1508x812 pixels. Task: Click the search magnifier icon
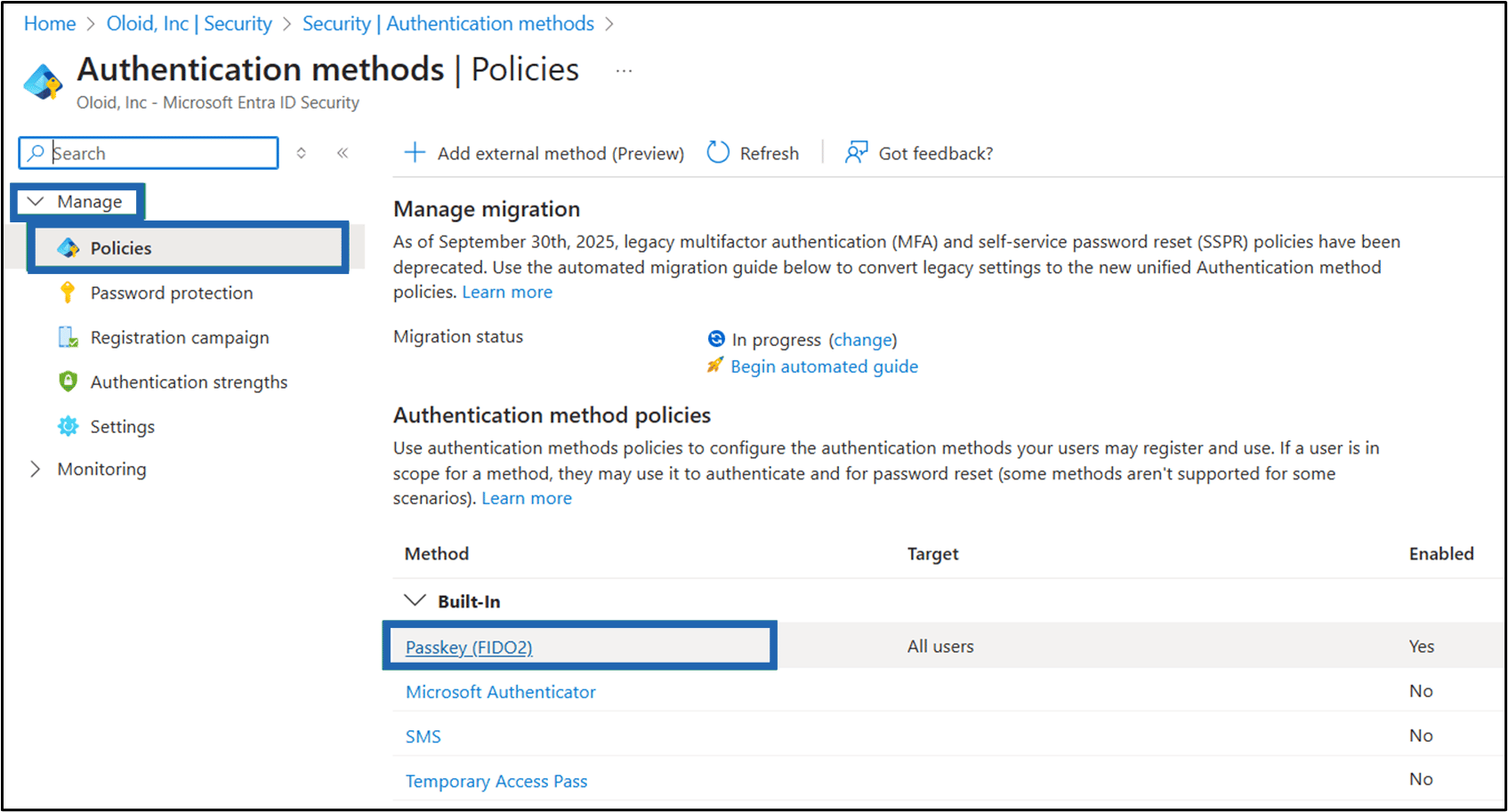click(36, 153)
